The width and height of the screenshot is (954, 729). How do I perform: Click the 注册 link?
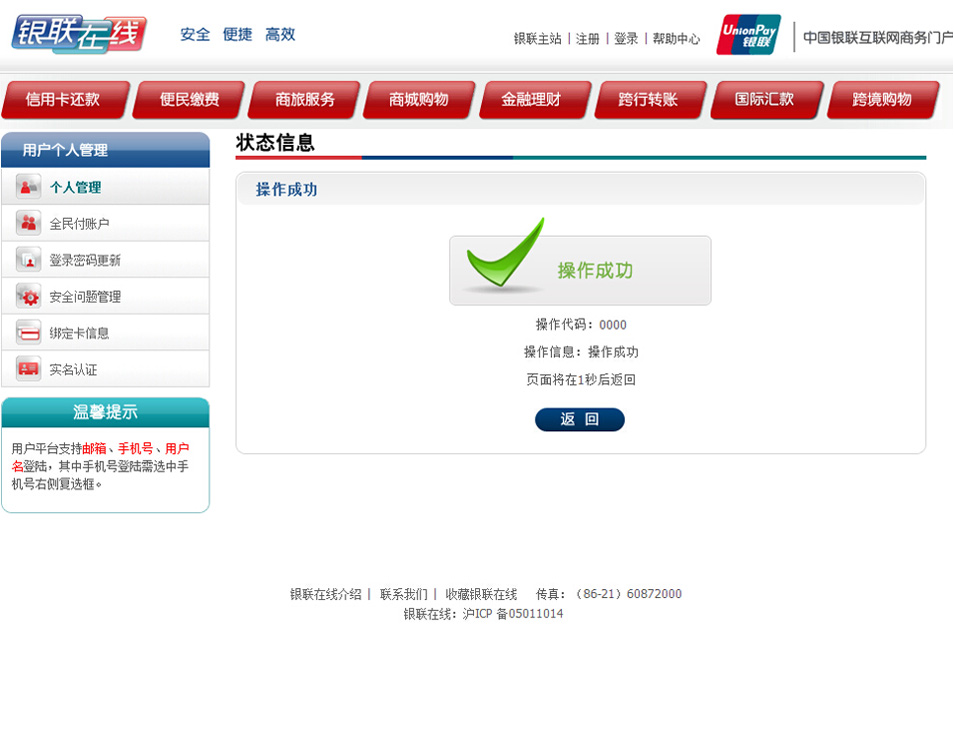click(588, 39)
